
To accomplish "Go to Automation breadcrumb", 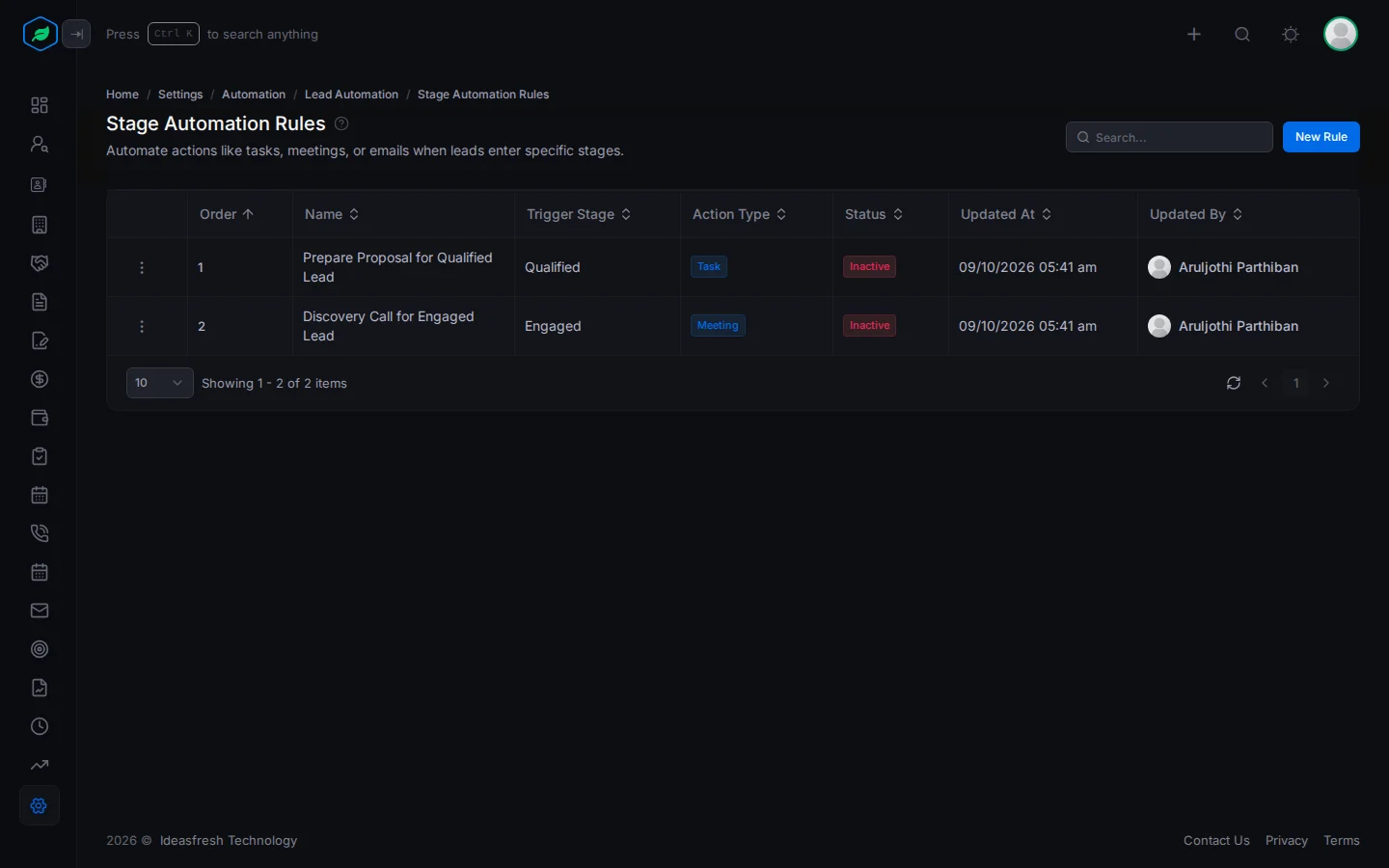I will 254,95.
